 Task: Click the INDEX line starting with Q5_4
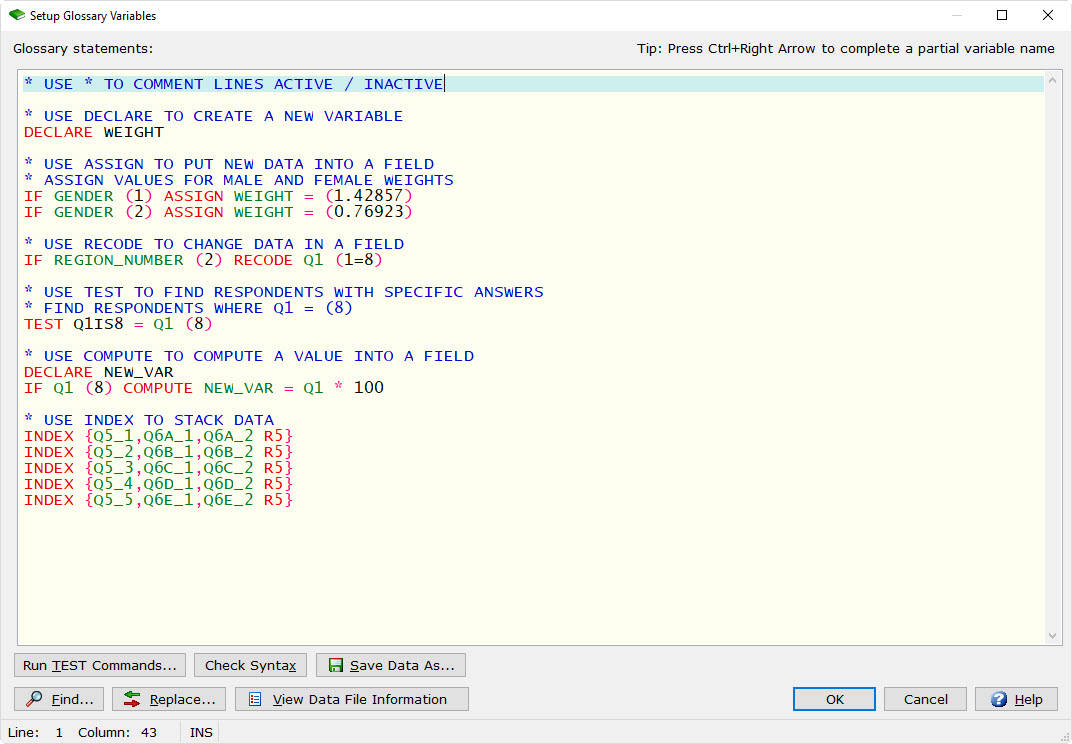tap(159, 484)
